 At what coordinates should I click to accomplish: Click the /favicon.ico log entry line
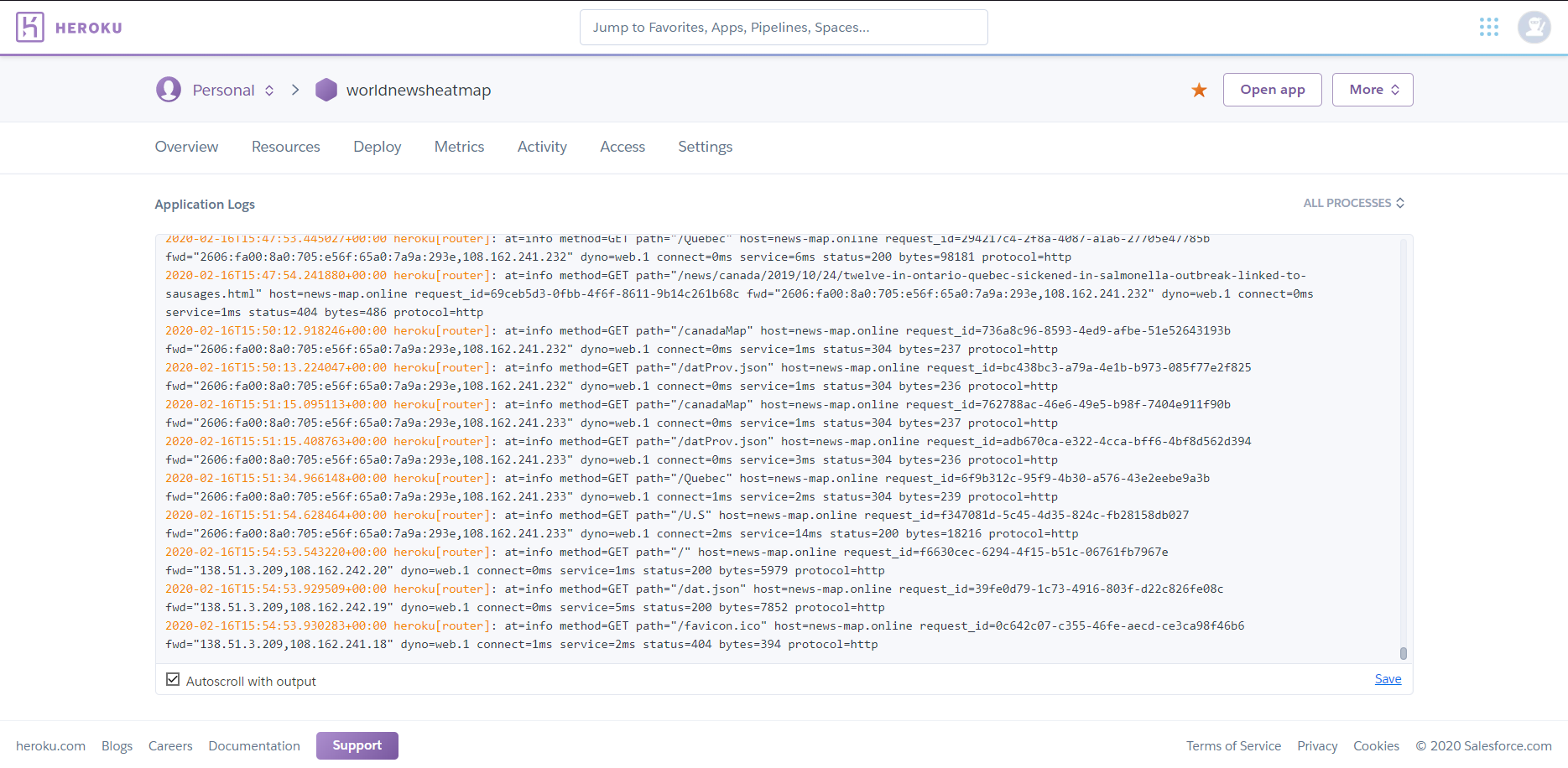coord(705,635)
